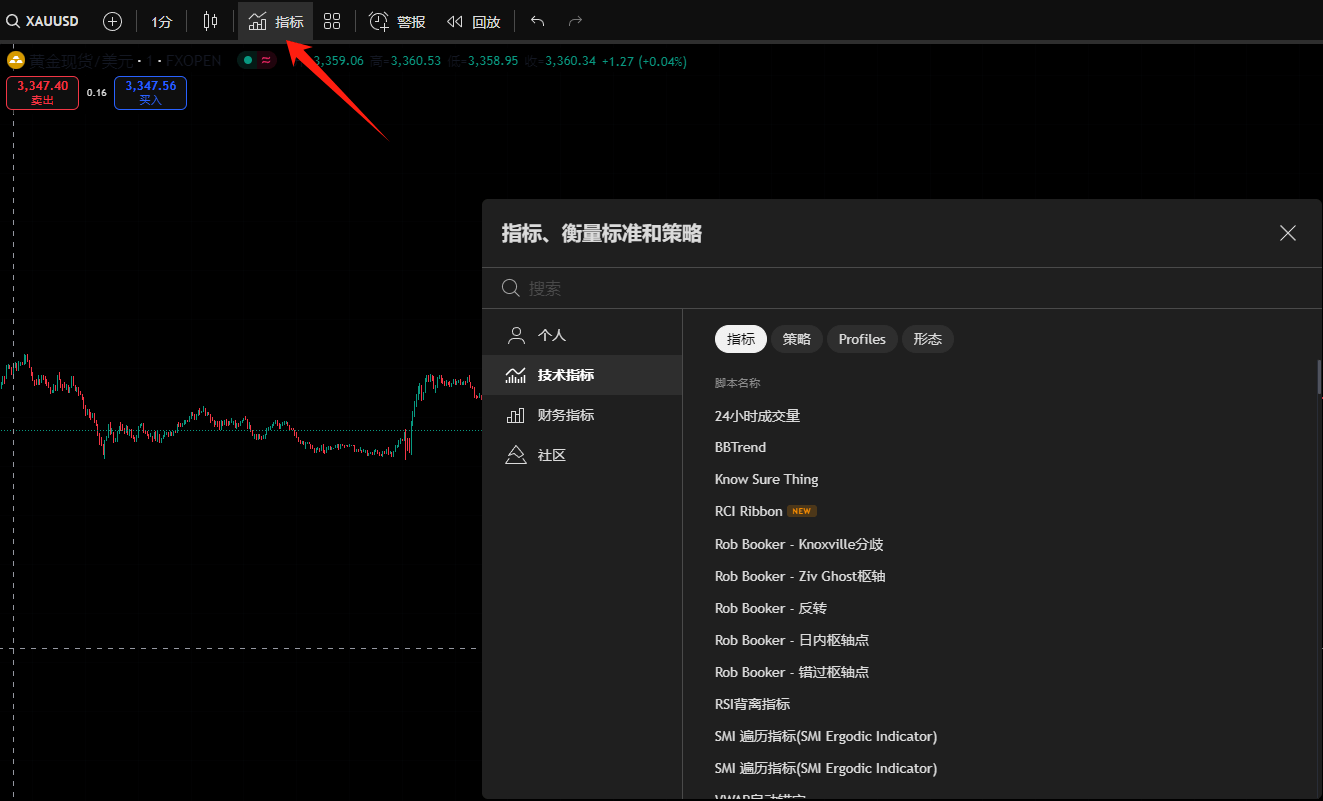1323x801 pixels.
Task: Switch to the 指标 tab pill
Action: pos(741,339)
